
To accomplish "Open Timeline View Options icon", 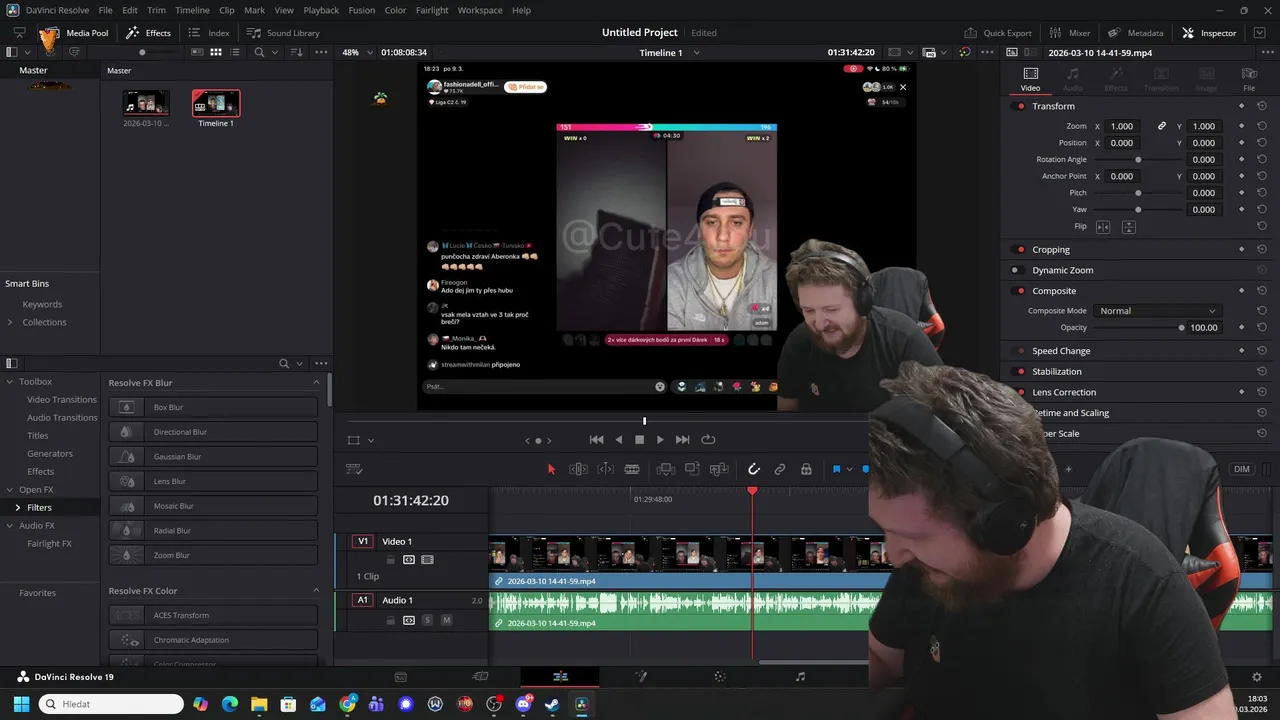I will pos(353,469).
